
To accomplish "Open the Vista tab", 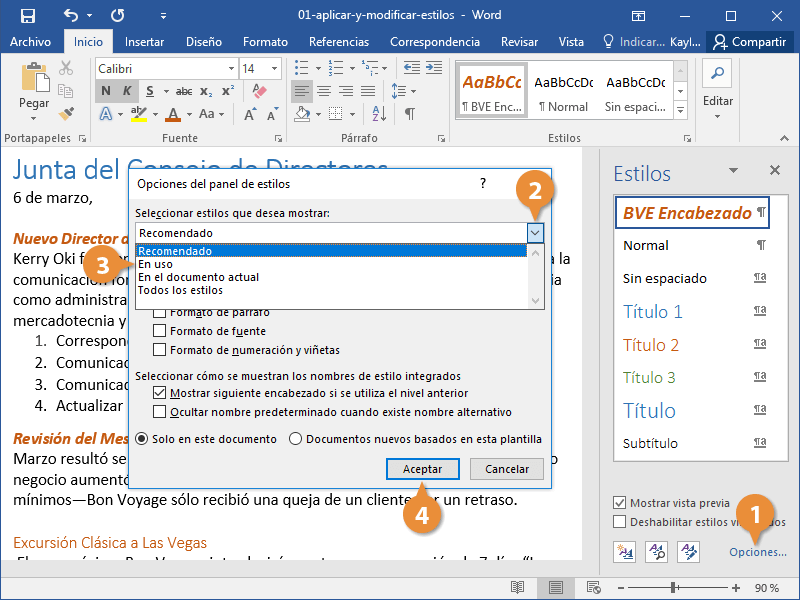I will click(x=571, y=42).
